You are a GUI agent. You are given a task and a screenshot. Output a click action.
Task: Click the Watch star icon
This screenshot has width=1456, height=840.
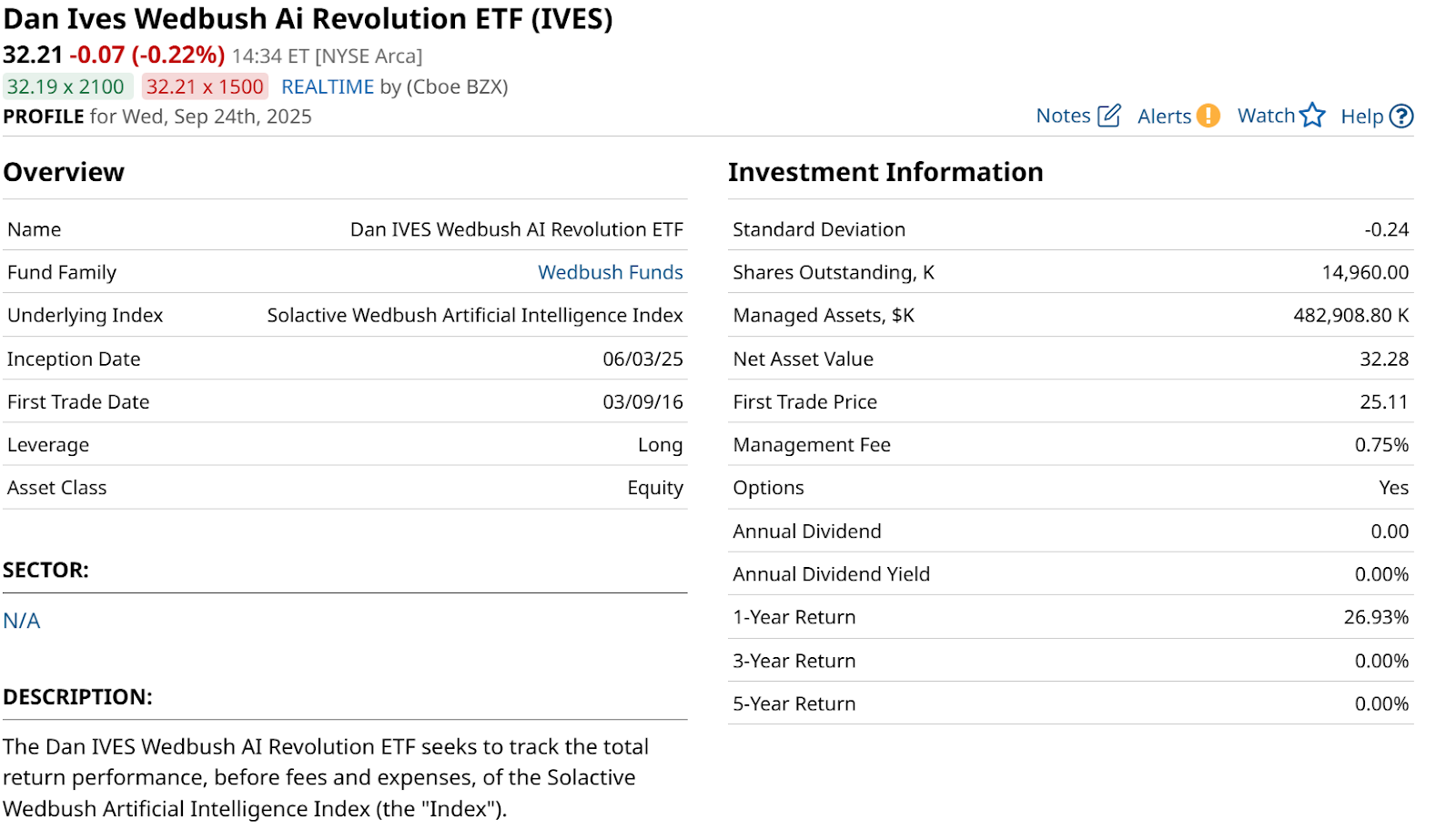click(1312, 116)
